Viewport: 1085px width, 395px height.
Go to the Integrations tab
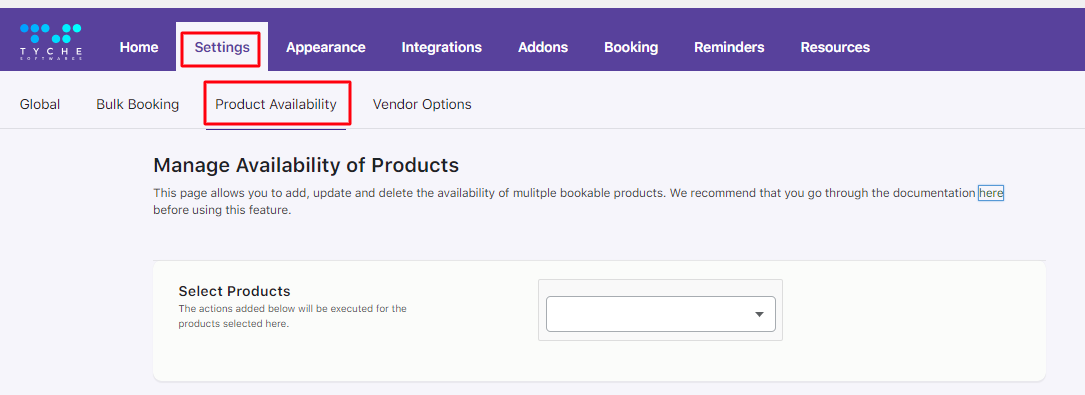(x=441, y=48)
